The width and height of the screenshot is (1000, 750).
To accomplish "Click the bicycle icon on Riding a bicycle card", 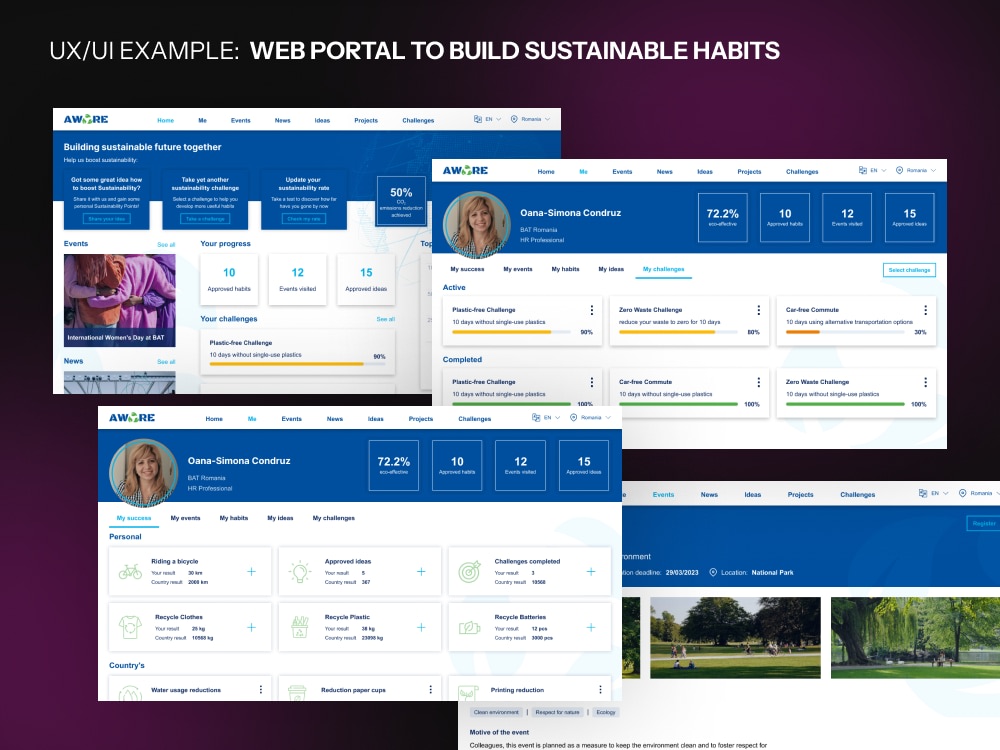I will (x=130, y=571).
